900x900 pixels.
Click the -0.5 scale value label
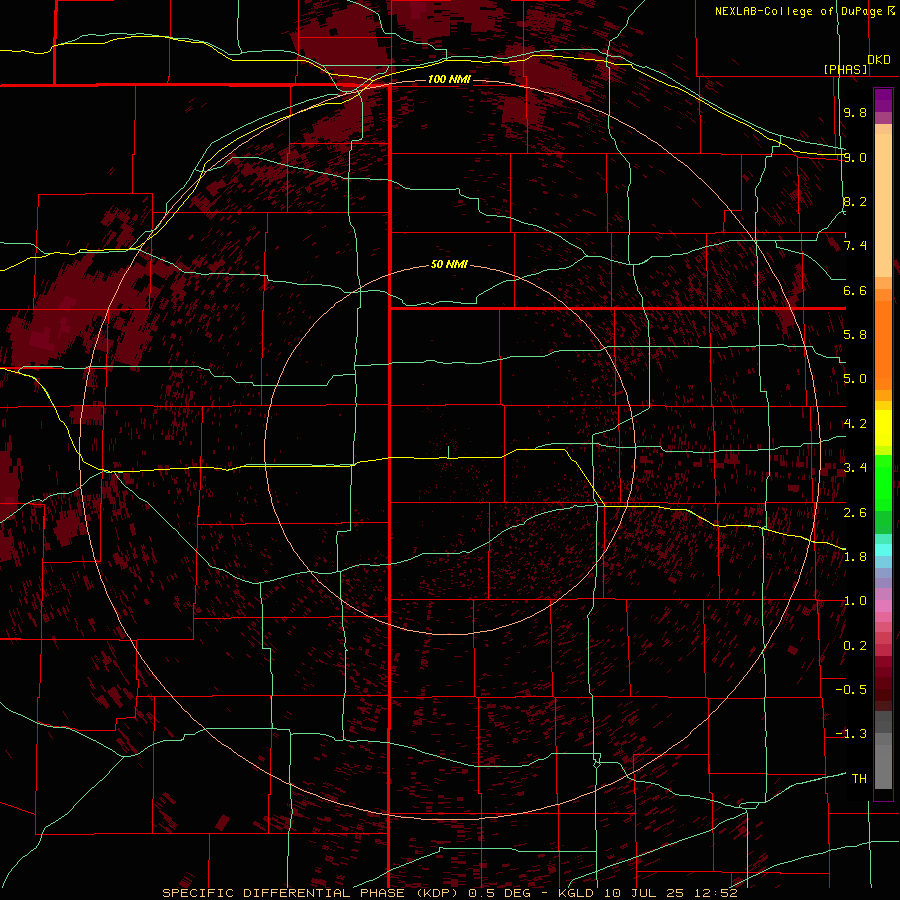point(851,689)
